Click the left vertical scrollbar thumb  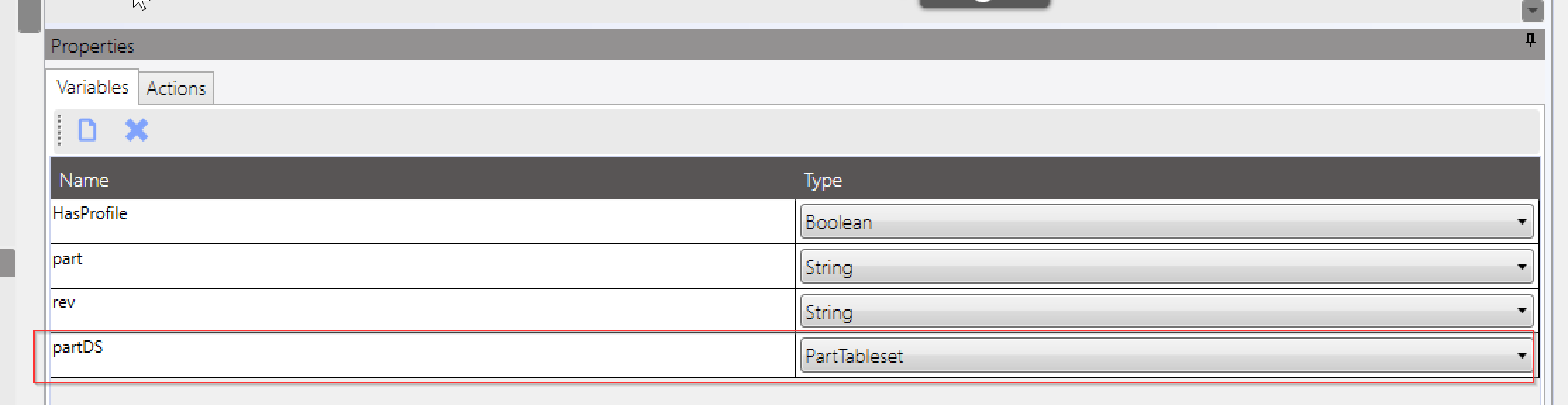pyautogui.click(x=29, y=17)
